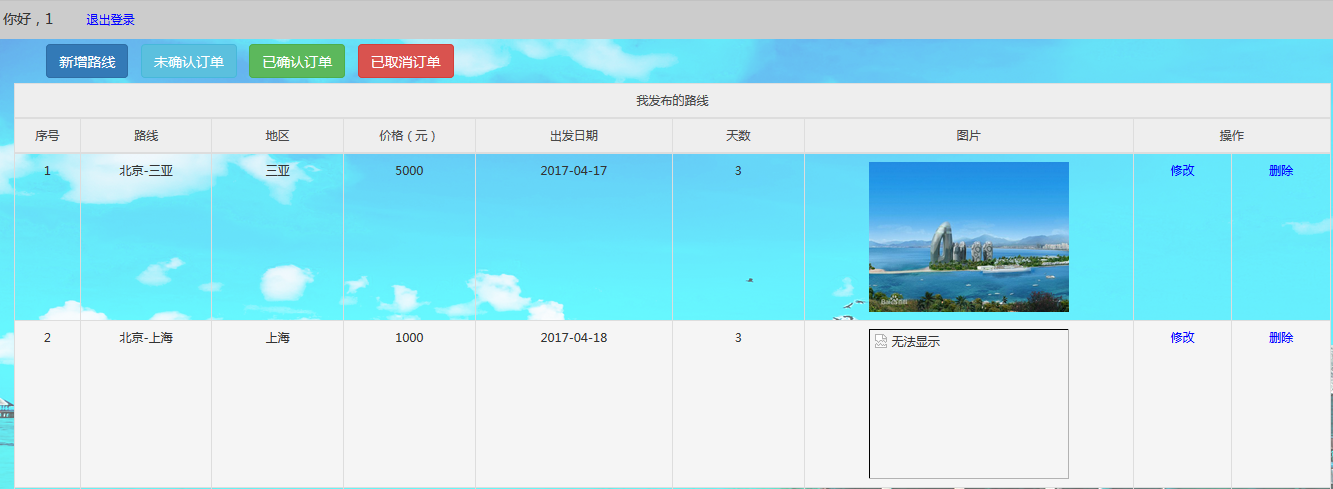Open the 新增路线 add route button

pyautogui.click(x=87, y=61)
